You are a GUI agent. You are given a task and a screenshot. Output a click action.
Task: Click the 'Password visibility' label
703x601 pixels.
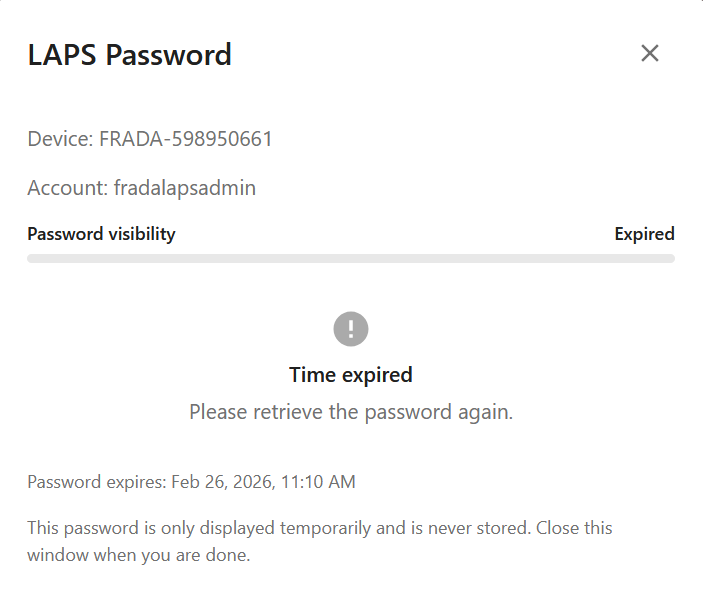coord(101,234)
